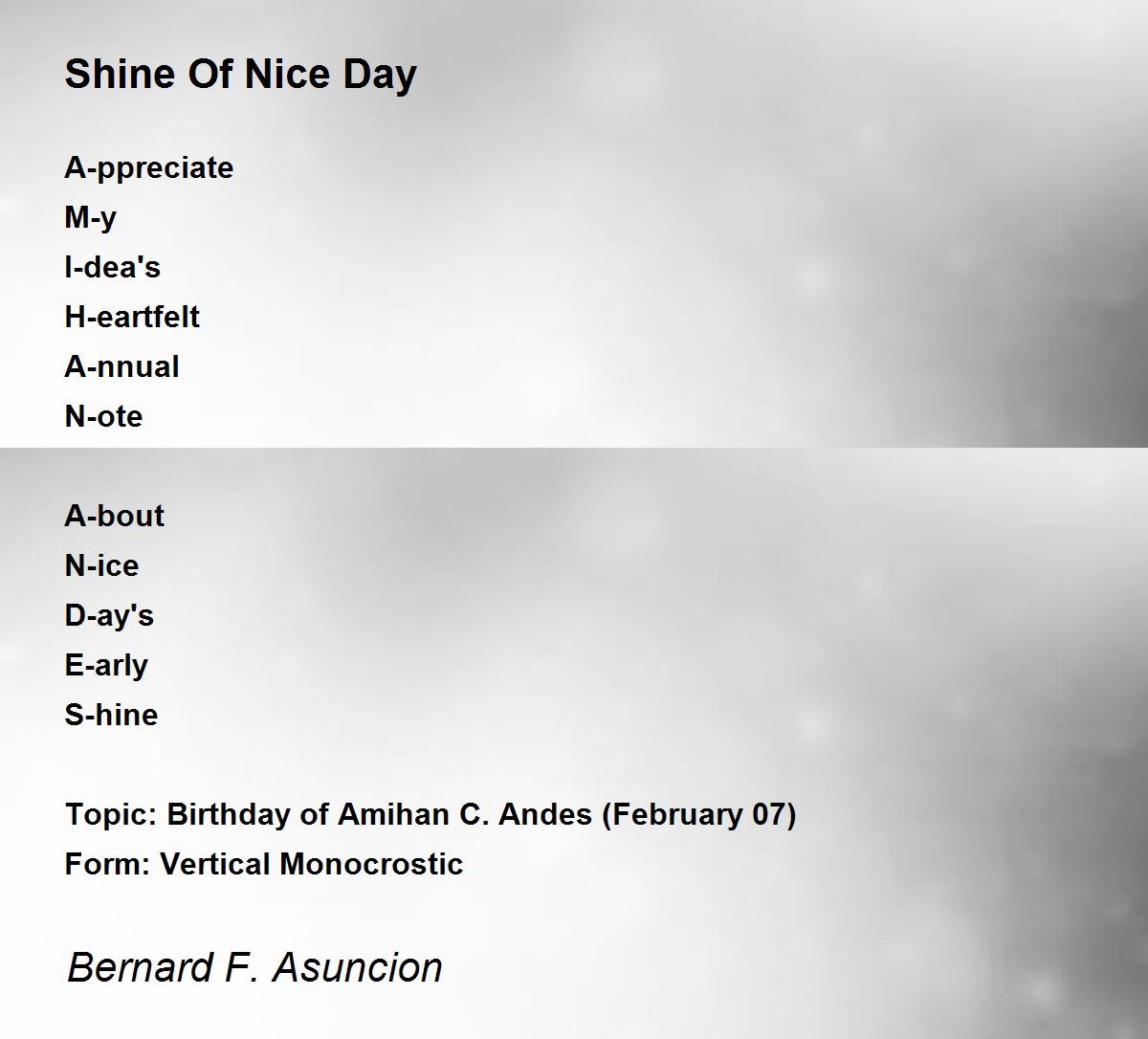The width and height of the screenshot is (1148, 1039).
Task: Click the E-arly line
Action: pyautogui.click(x=106, y=666)
